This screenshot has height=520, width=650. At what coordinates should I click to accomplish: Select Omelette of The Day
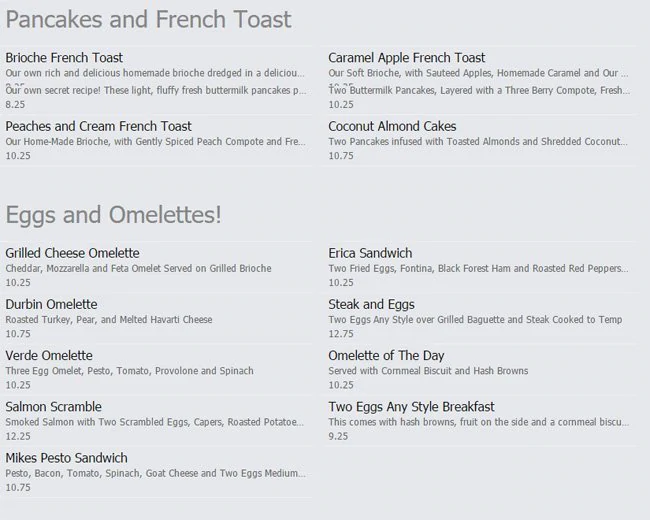[386, 355]
